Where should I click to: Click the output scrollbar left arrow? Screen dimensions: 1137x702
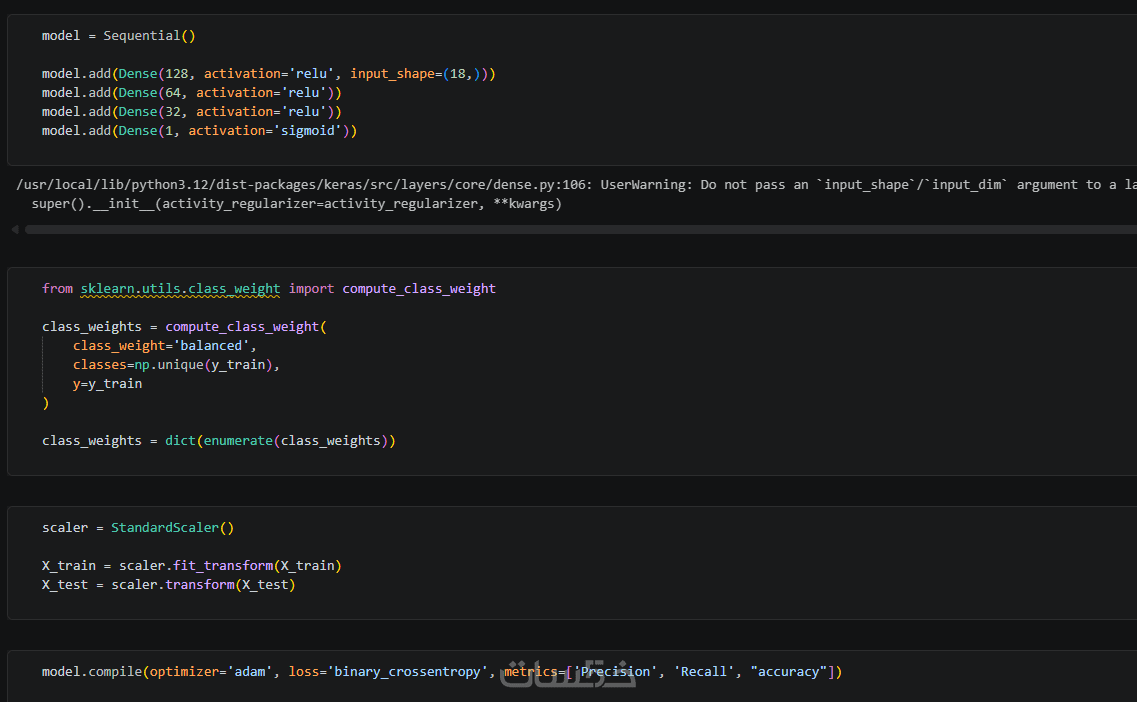pos(14,230)
